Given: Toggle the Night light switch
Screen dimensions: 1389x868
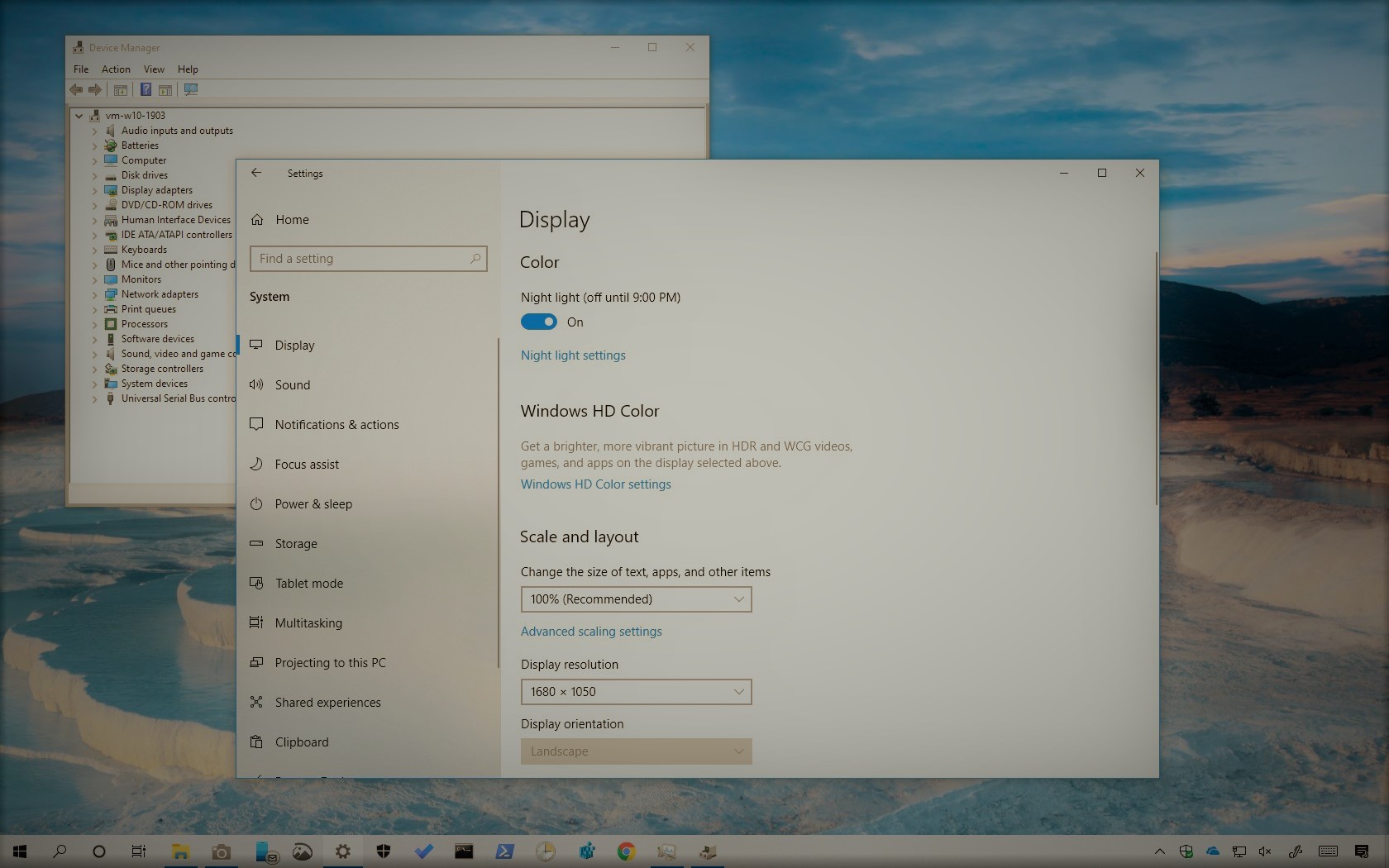Looking at the screenshot, I should tap(539, 322).
